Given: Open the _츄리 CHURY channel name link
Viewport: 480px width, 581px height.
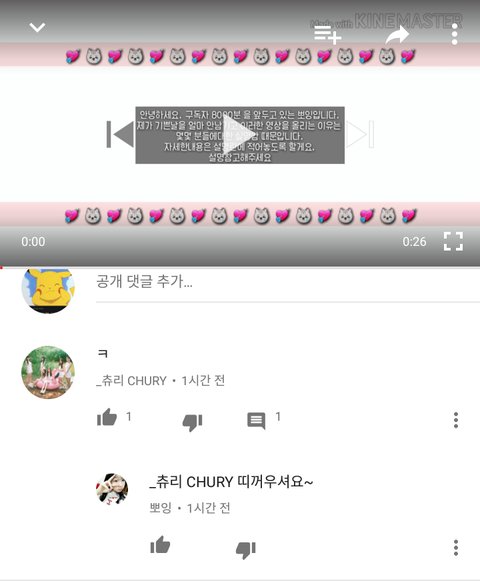Looking at the screenshot, I should pos(131,381).
